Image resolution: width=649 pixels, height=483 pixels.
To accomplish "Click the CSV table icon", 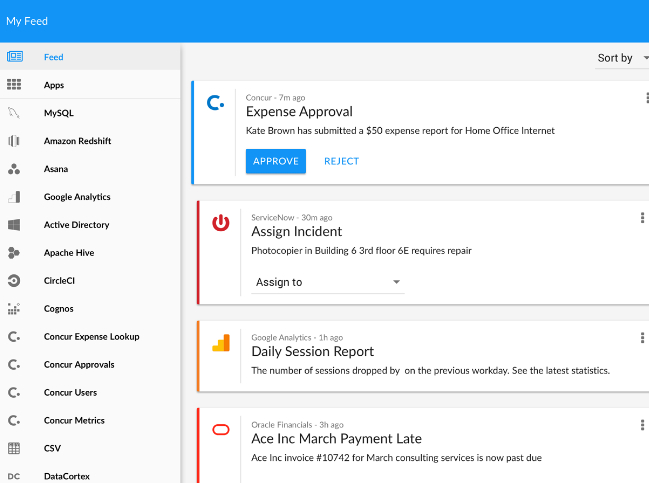I will (x=14, y=448).
